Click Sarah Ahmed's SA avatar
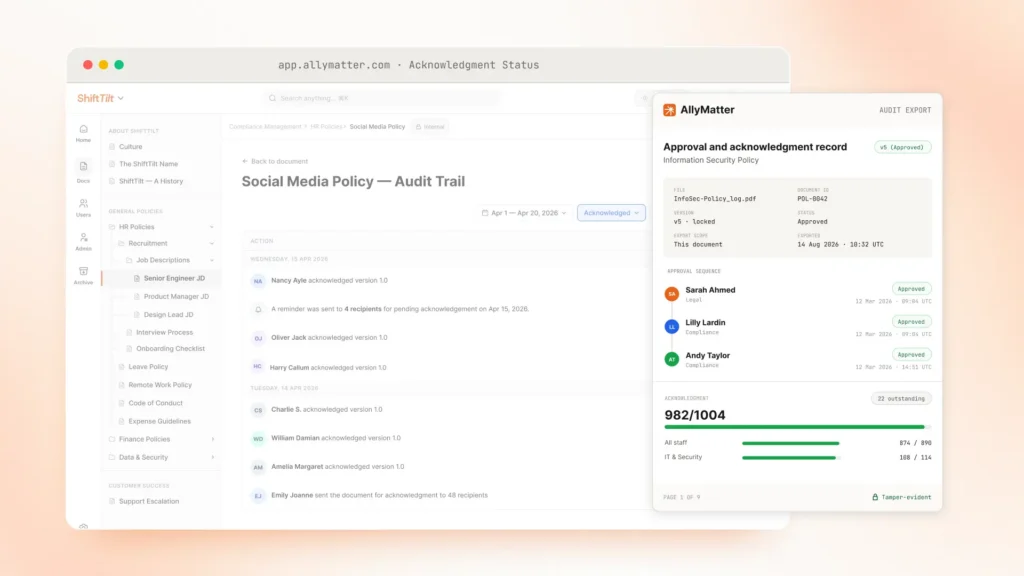 (671, 294)
